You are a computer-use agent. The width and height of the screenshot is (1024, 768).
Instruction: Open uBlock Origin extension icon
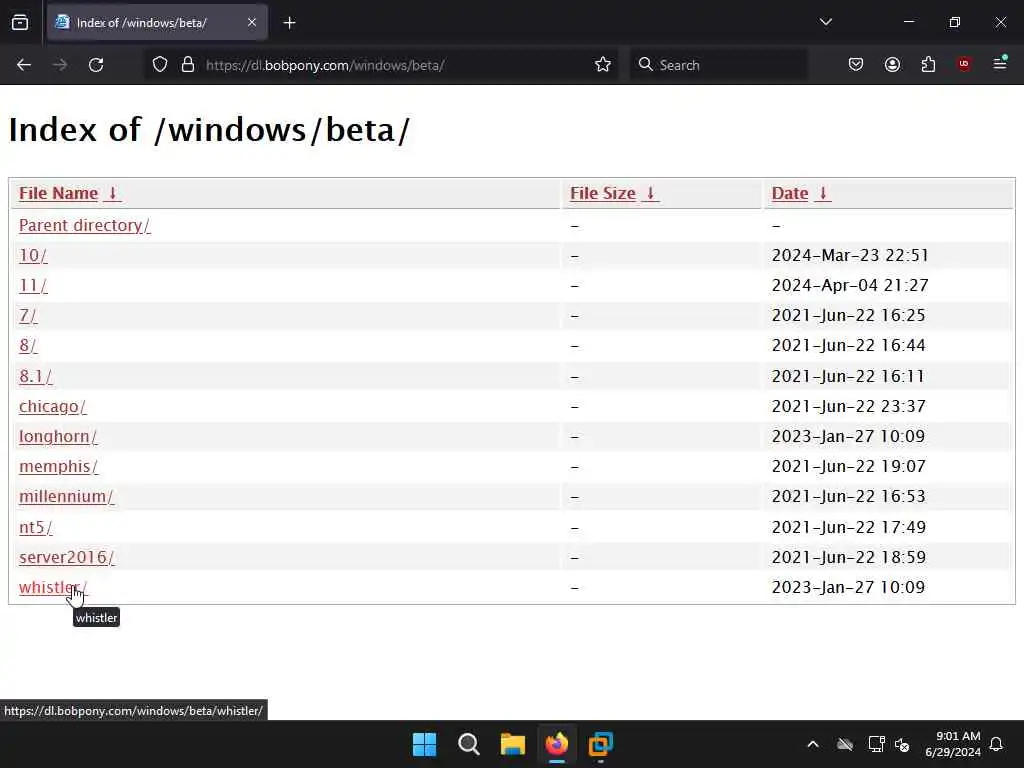(964, 64)
